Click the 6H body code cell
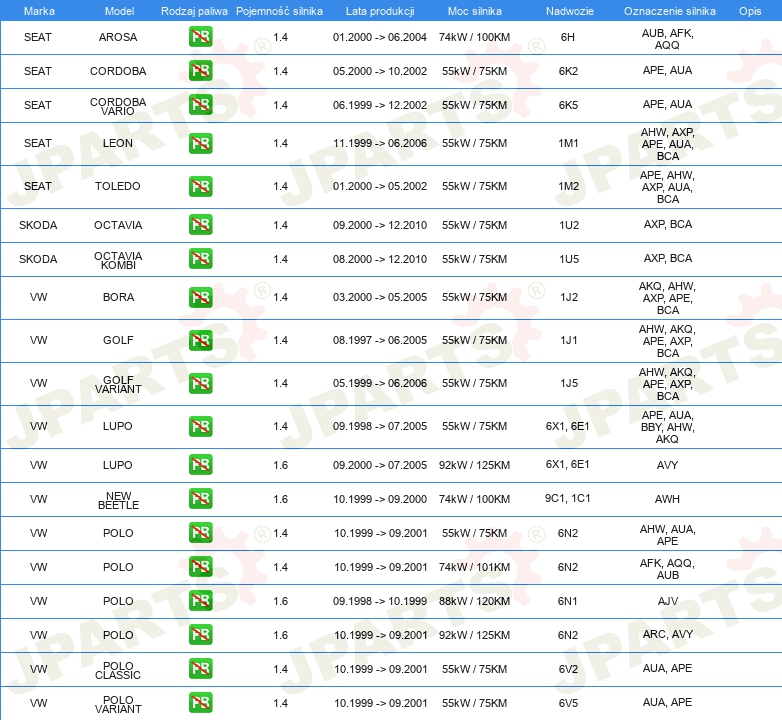782x720 pixels. (568, 37)
